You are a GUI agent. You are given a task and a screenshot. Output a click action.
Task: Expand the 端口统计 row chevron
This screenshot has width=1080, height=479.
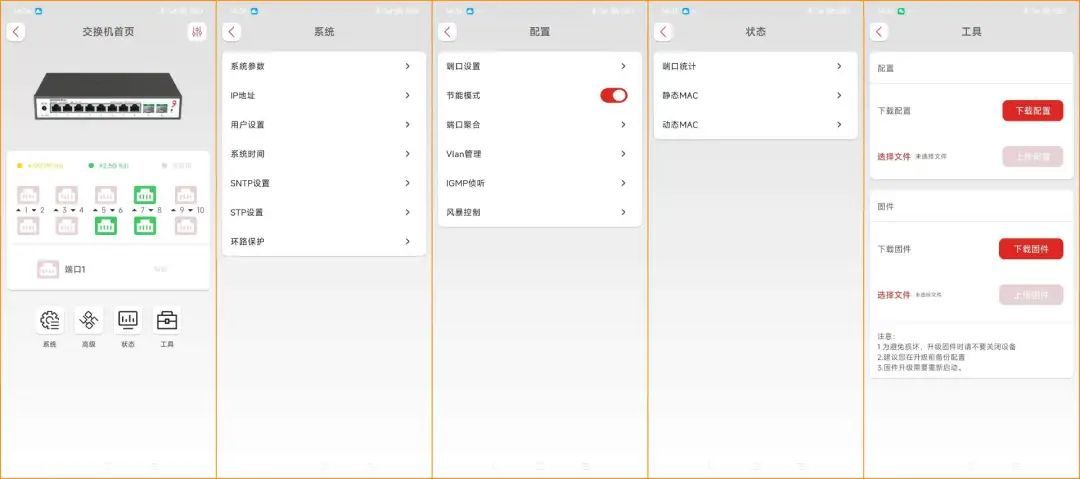click(839, 66)
